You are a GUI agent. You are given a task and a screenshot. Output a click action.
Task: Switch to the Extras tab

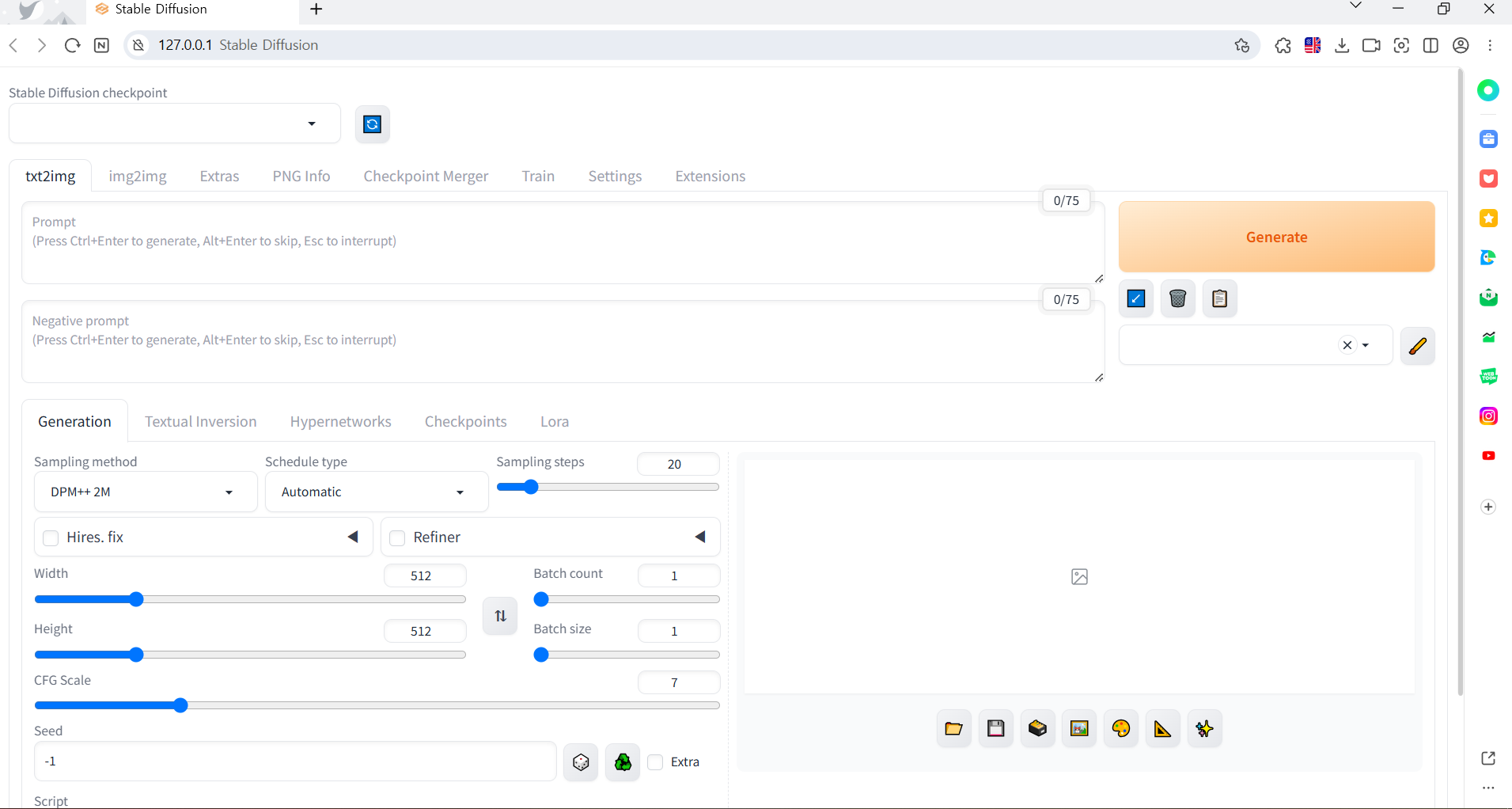[x=219, y=176]
